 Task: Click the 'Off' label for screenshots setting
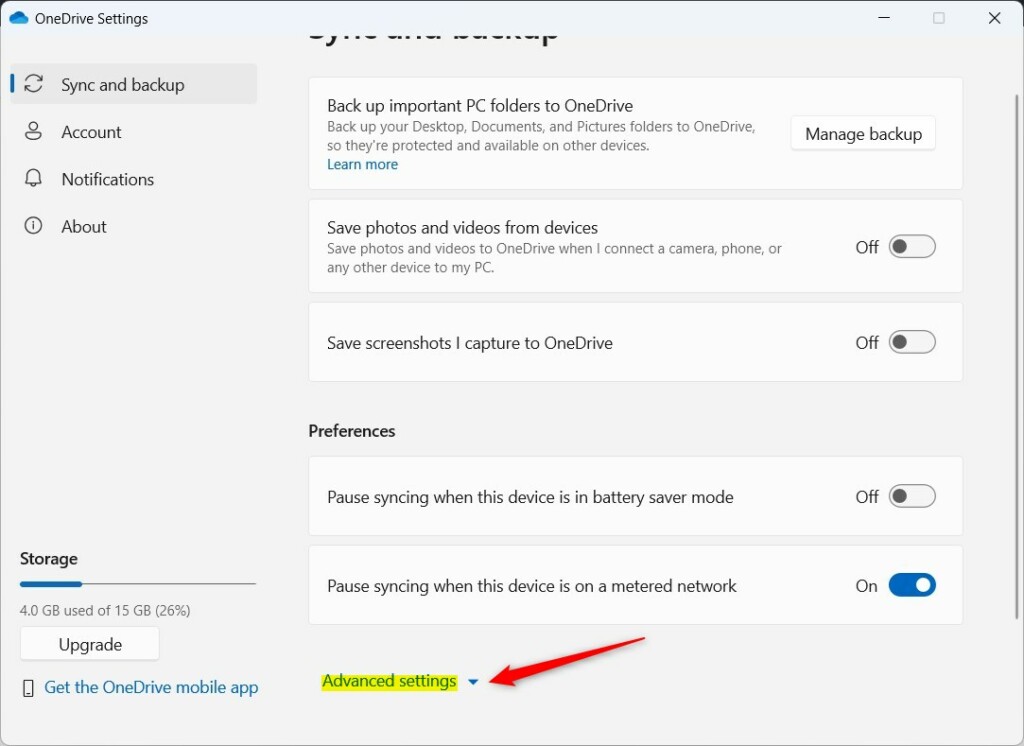867,343
